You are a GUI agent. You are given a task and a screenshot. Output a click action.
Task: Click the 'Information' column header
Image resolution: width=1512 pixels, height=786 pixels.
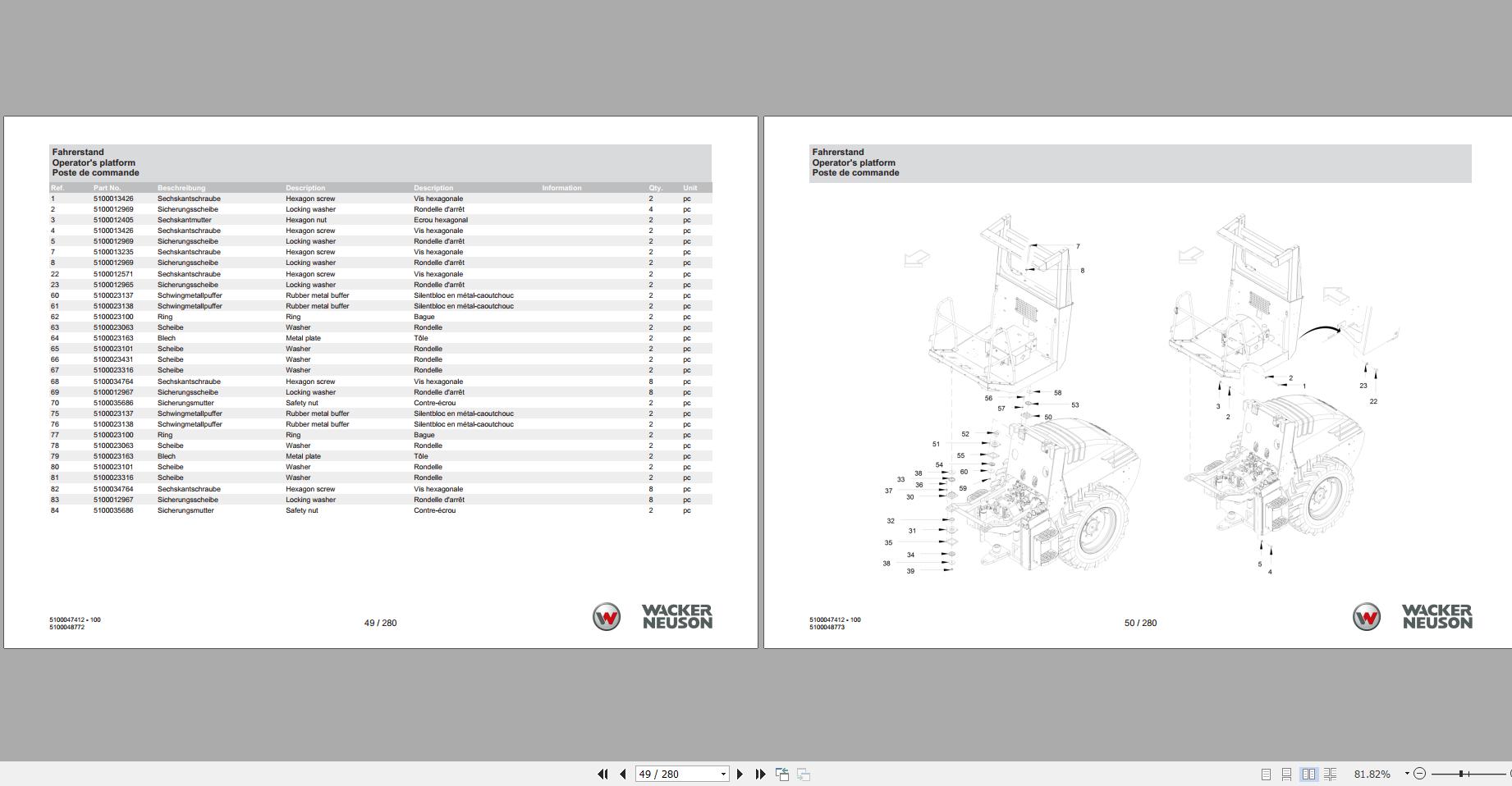point(561,188)
